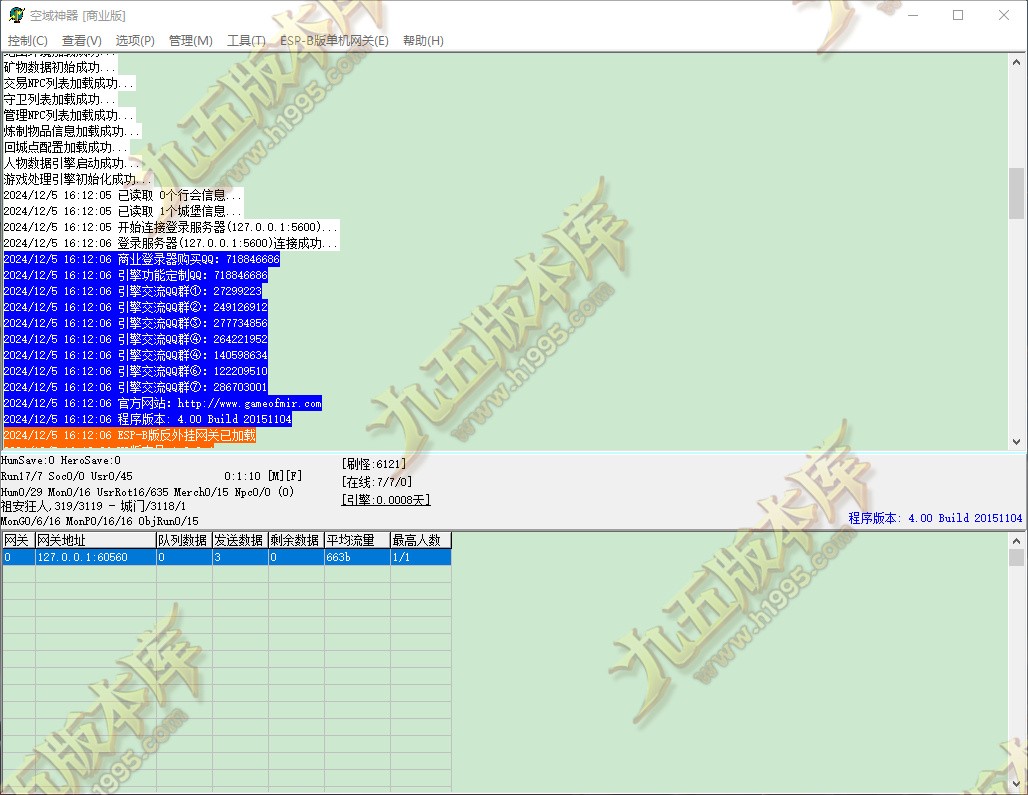Click log line 交易NPC列表加载成功

69,83
